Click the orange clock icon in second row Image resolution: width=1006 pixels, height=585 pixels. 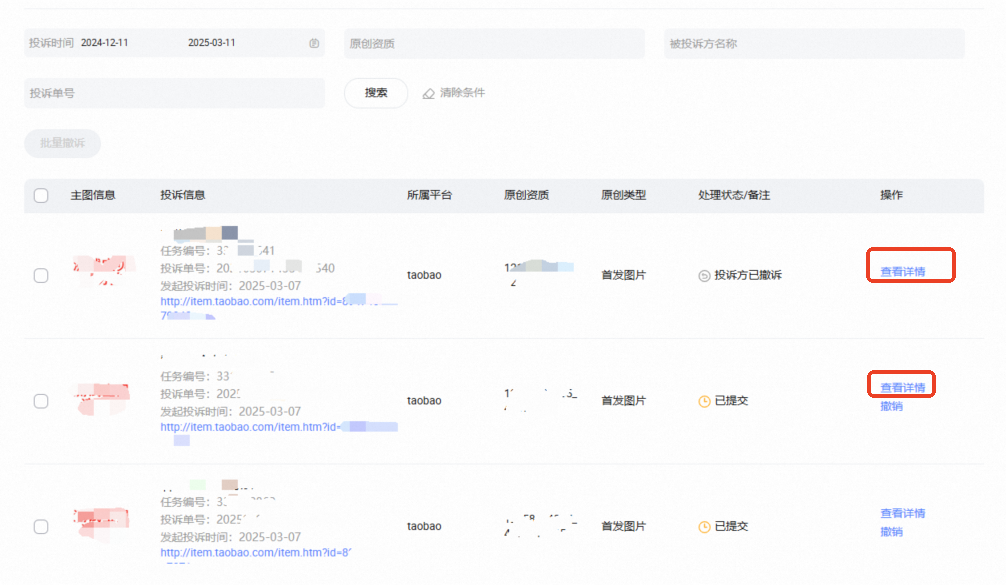click(704, 402)
